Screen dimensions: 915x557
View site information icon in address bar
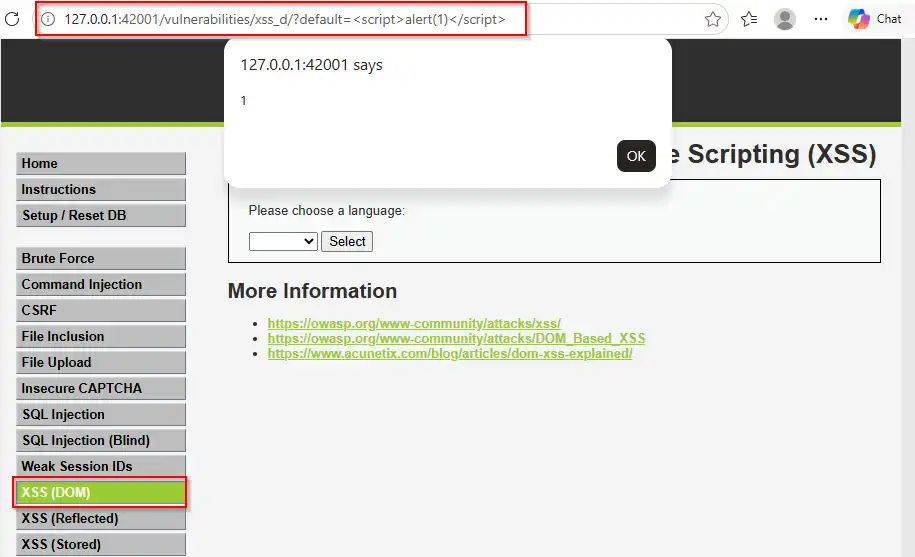click(x=48, y=19)
